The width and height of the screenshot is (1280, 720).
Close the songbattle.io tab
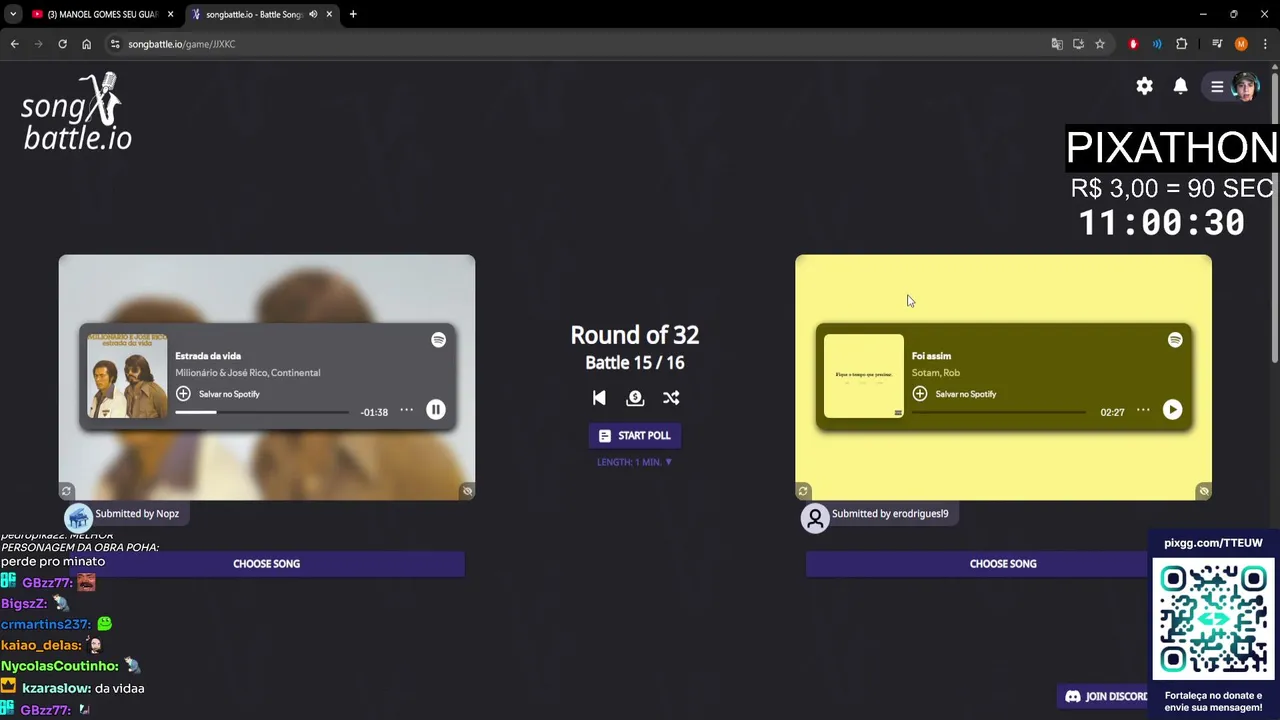tap(329, 14)
